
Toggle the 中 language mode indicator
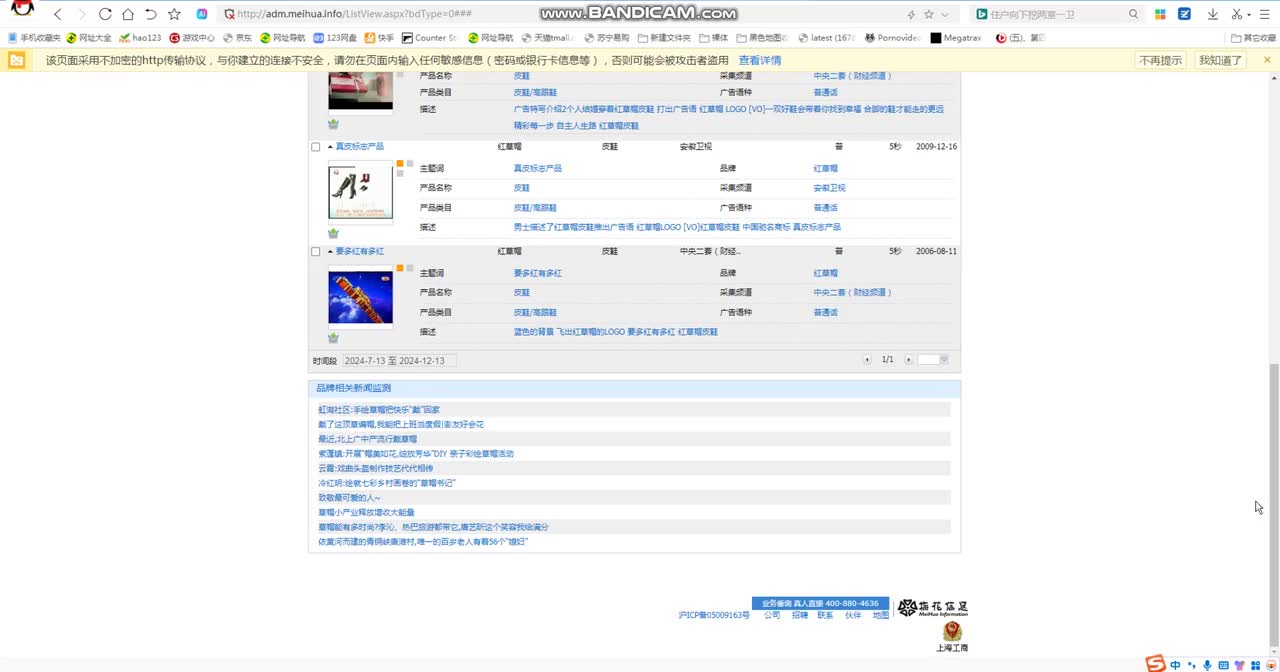[x=1175, y=665]
